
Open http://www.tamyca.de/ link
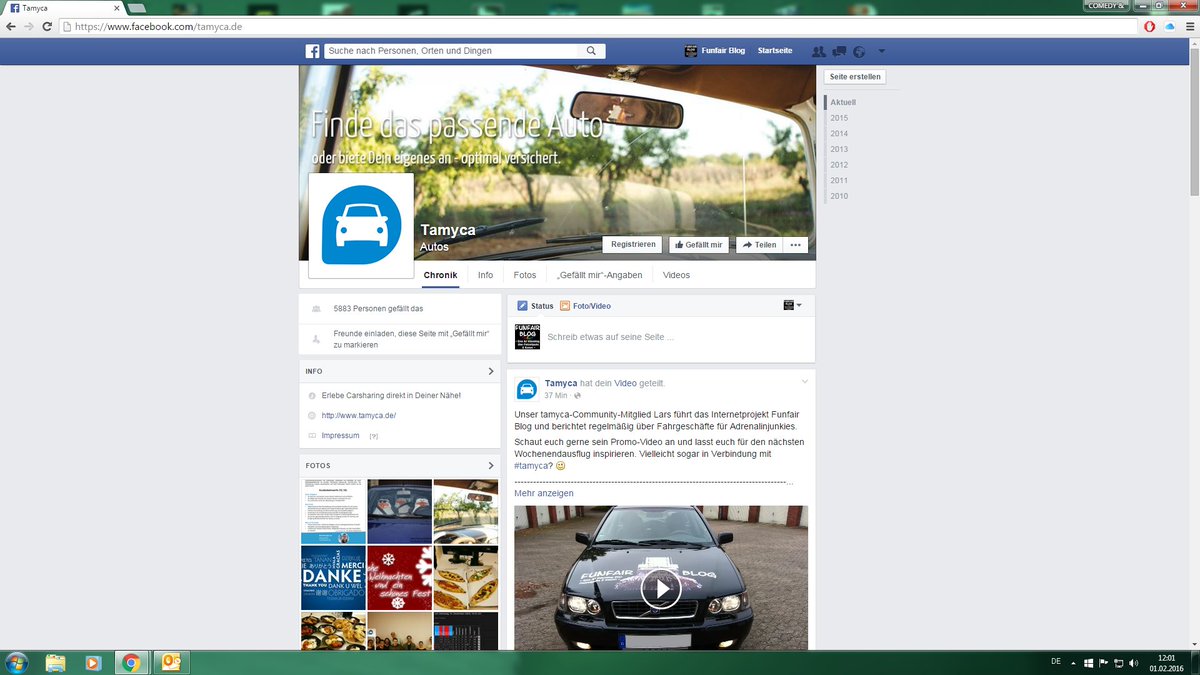359,415
